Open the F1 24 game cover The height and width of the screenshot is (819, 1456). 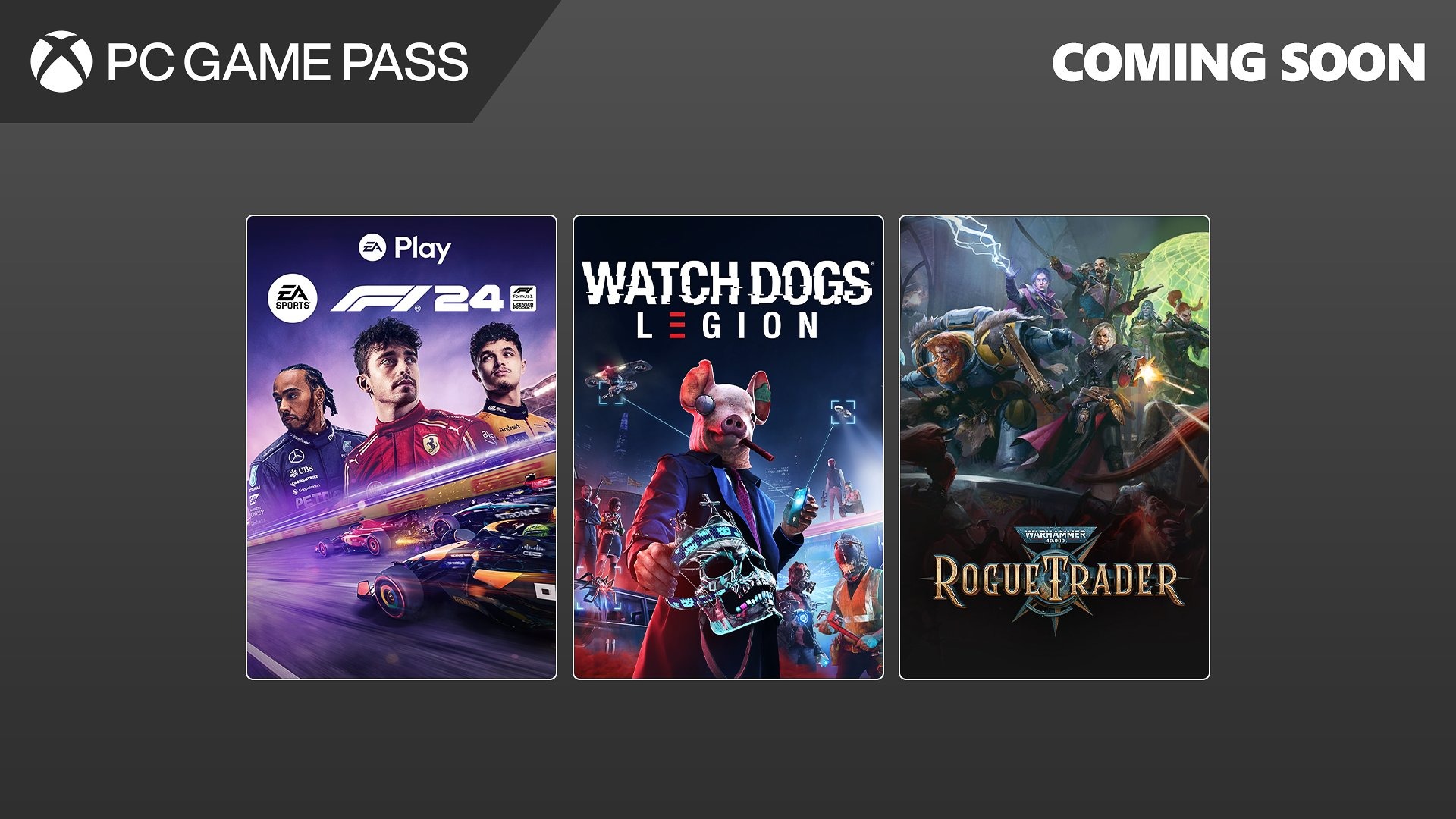[x=401, y=447]
